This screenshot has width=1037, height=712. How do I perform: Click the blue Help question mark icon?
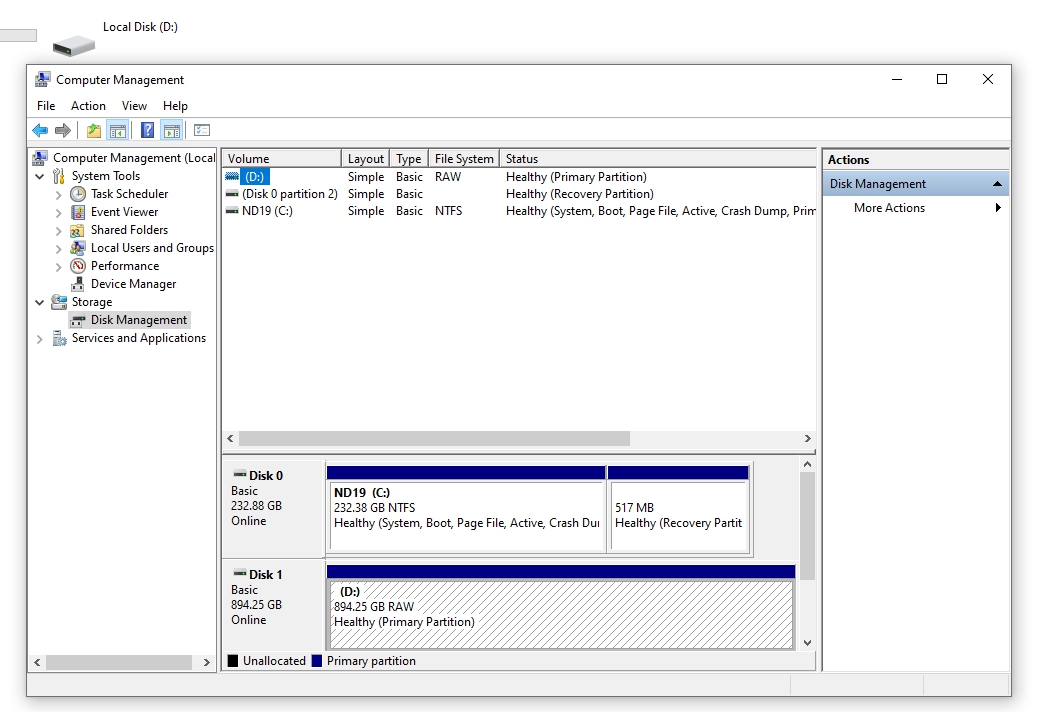click(x=147, y=130)
